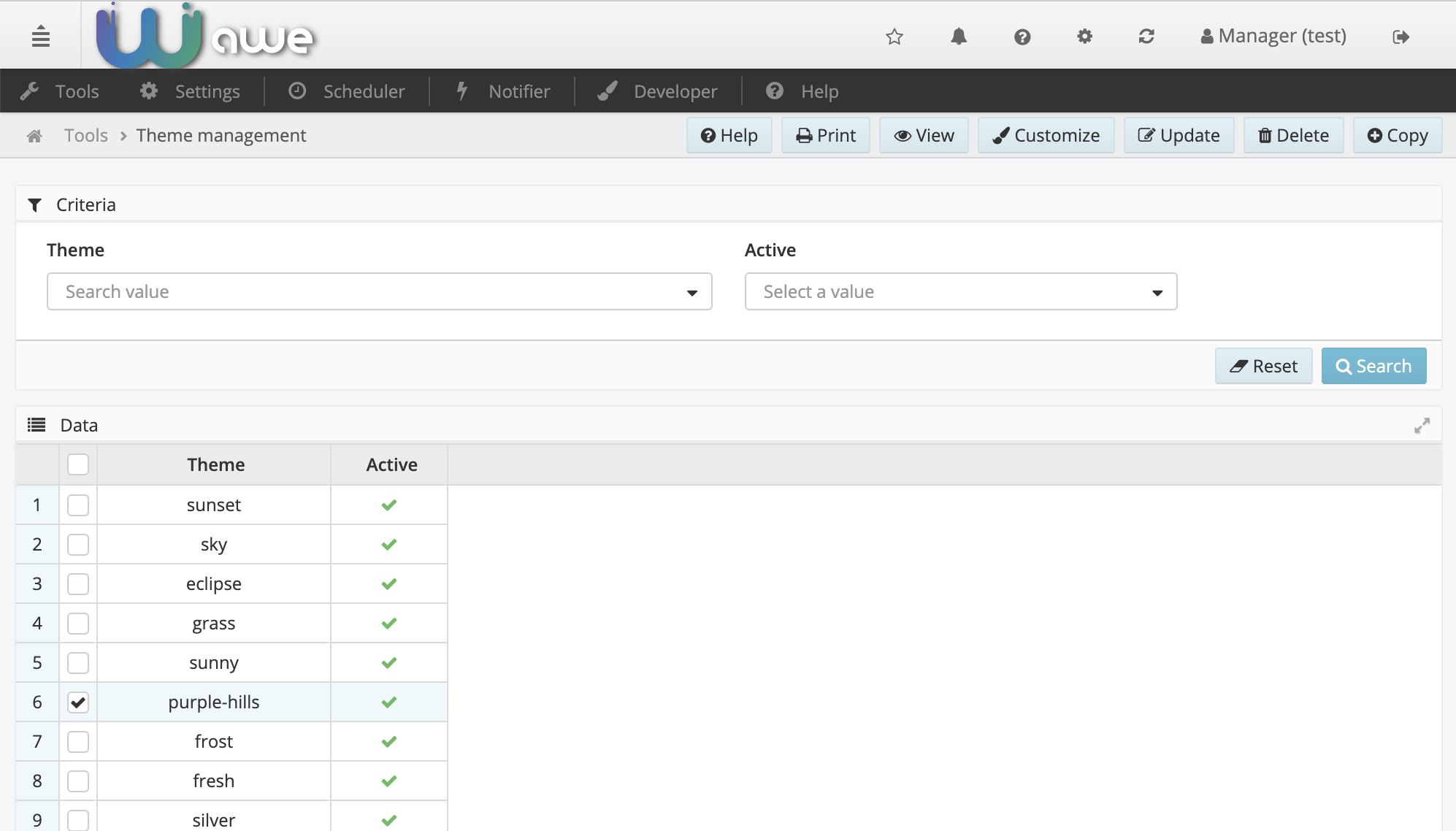Open the Active select-a-value dropdown
The width and height of the screenshot is (1456, 831).
960,291
